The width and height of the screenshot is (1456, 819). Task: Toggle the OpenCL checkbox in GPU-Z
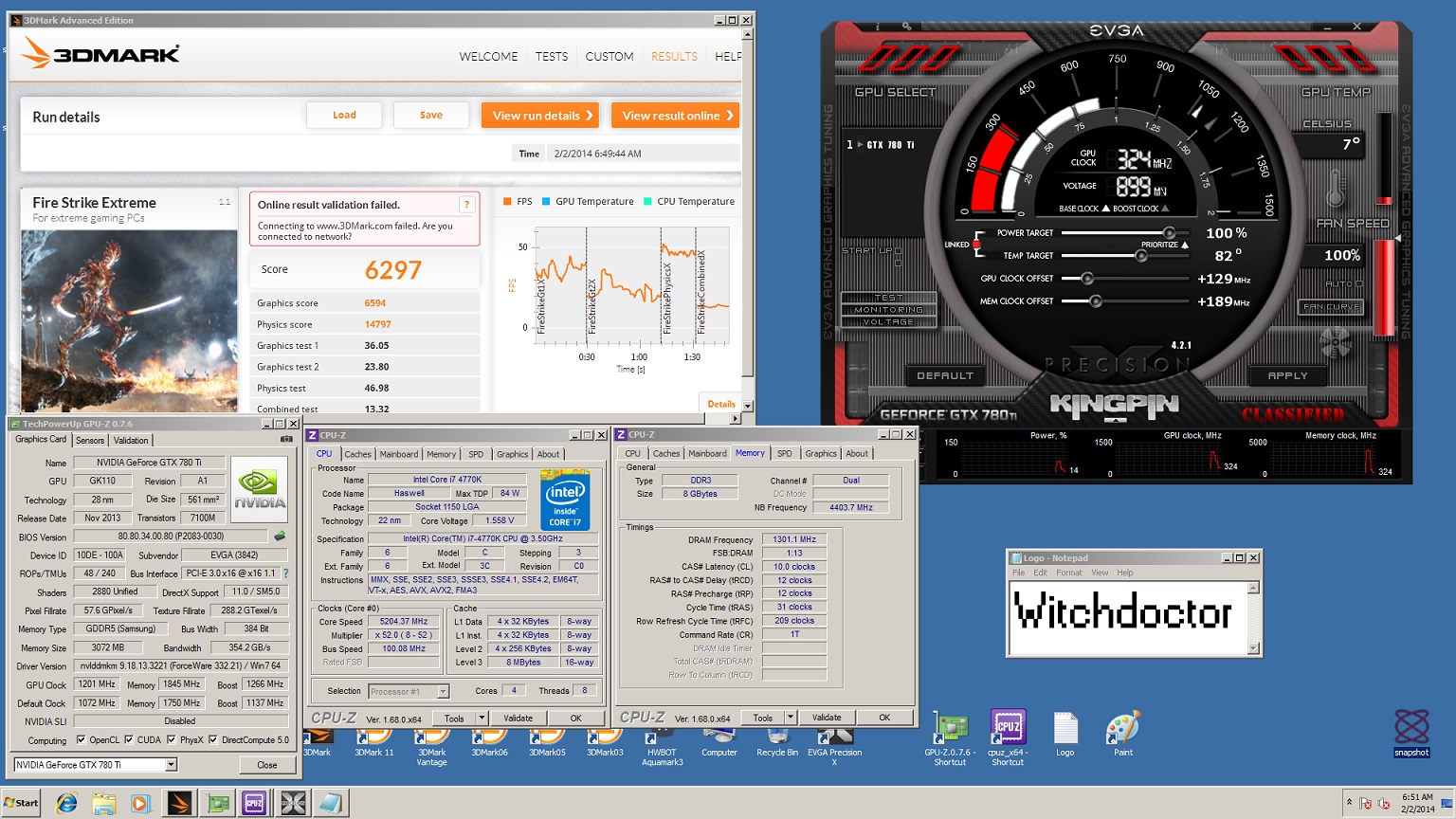point(81,740)
